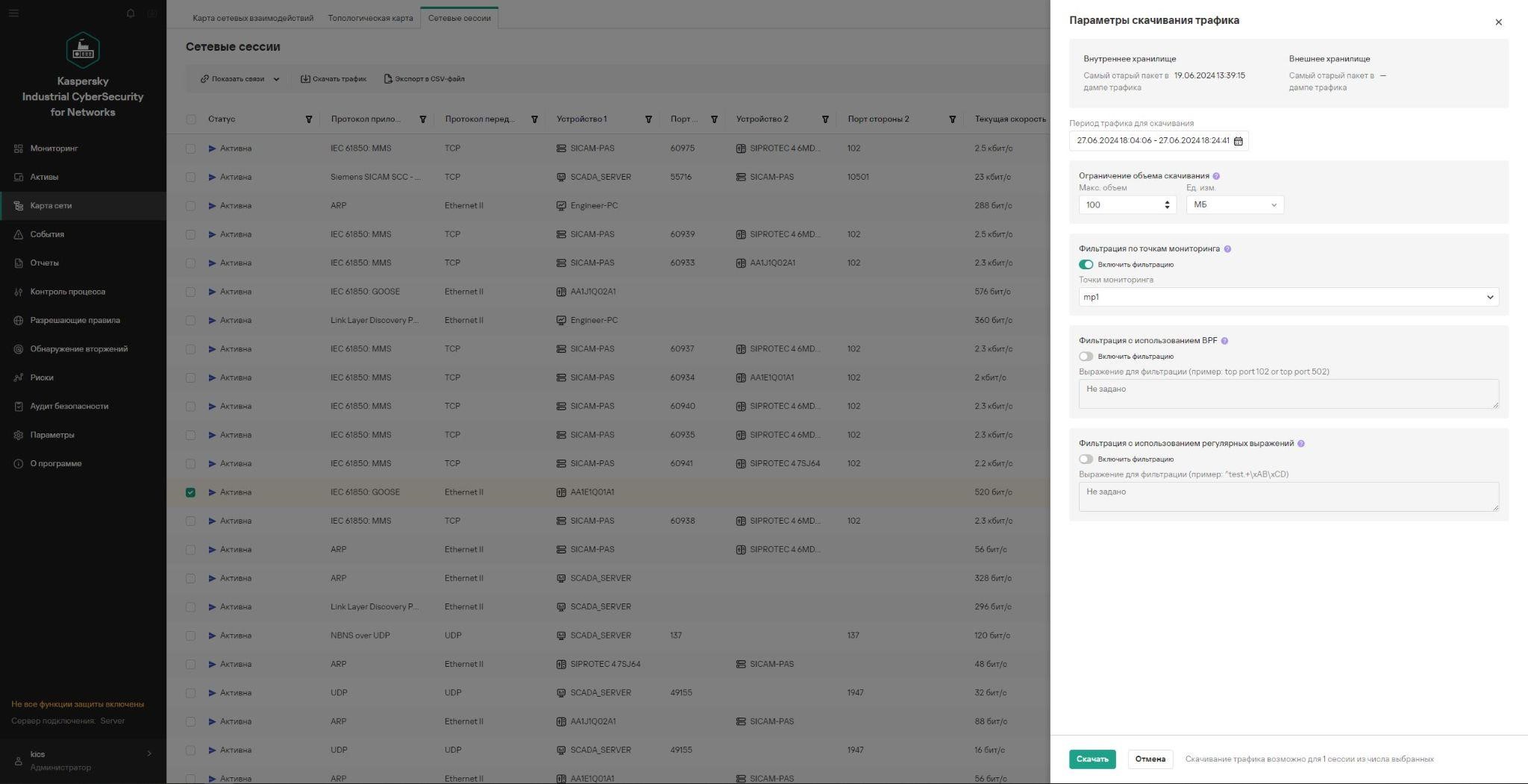Click help icon next to download volume limit
Image resolution: width=1528 pixels, height=784 pixels.
click(1216, 176)
